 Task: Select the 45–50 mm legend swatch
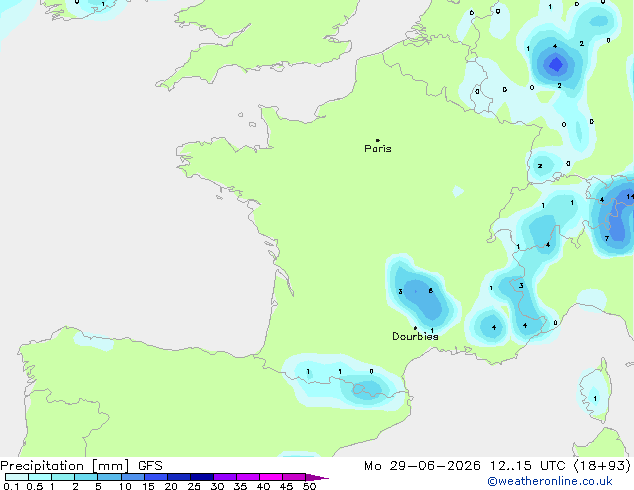294,477
